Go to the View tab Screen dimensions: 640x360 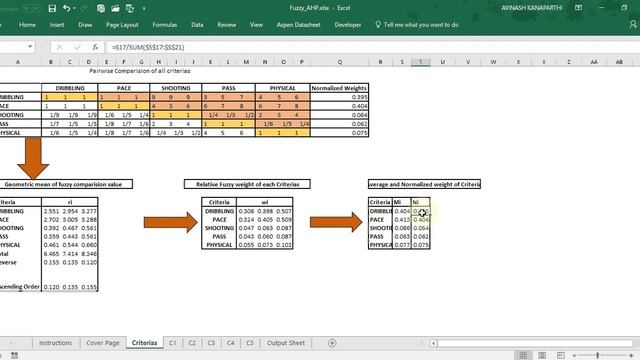click(x=256, y=24)
